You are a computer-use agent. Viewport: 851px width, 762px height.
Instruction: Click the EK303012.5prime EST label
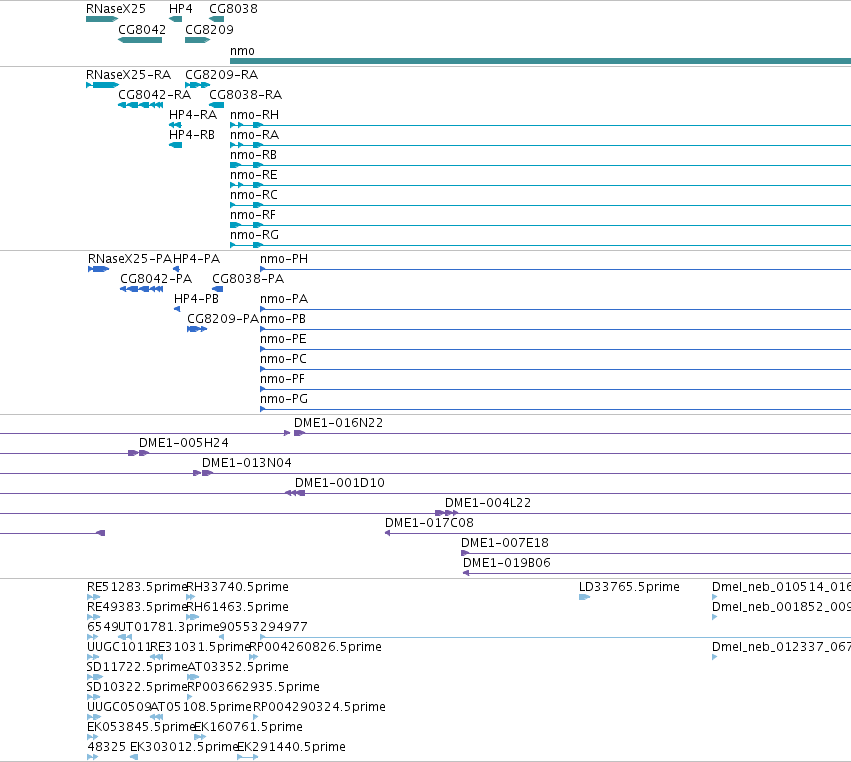pos(184,747)
